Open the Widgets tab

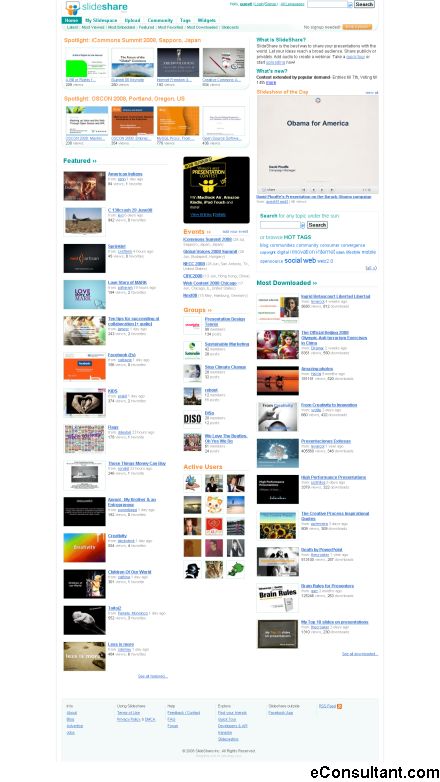tap(207, 20)
